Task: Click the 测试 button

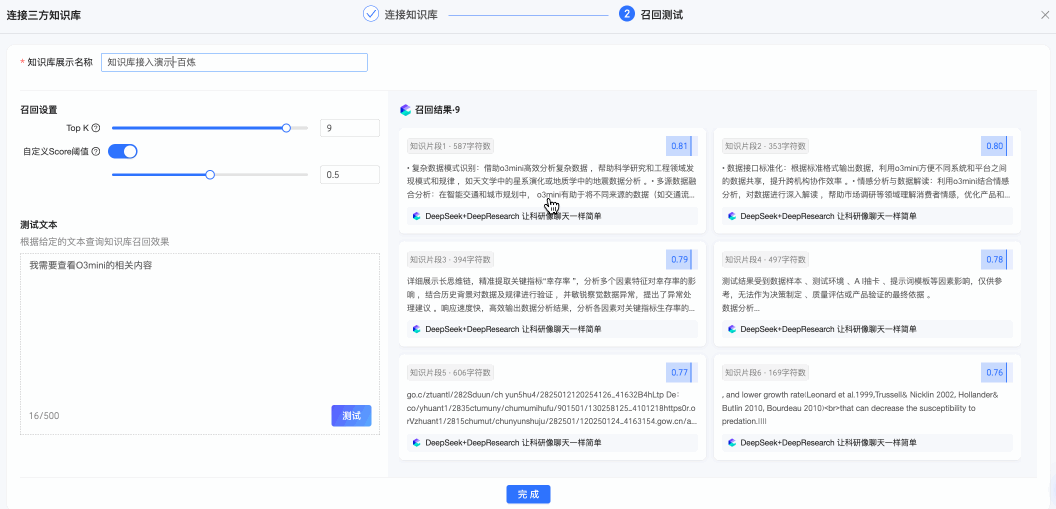Action: (351, 415)
